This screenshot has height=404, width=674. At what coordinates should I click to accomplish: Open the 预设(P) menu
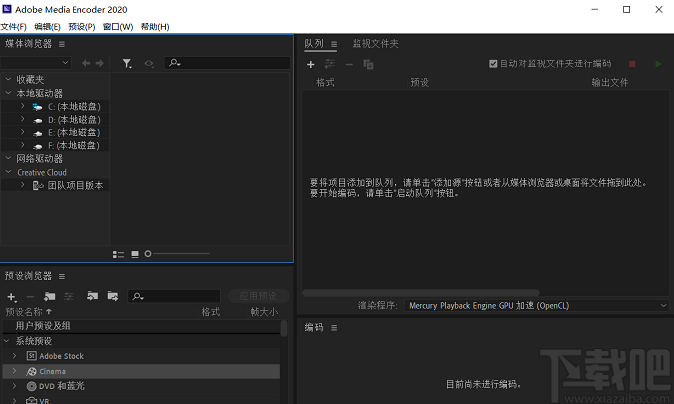point(82,27)
